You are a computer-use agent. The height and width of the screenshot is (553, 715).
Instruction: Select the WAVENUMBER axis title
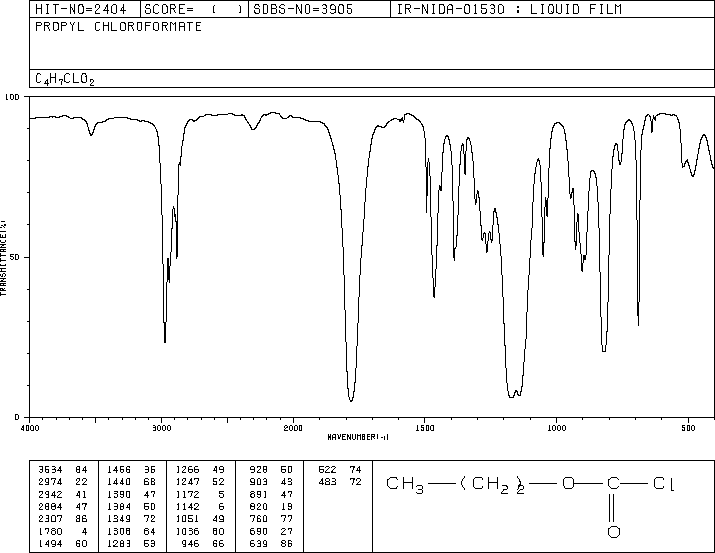click(x=358, y=437)
